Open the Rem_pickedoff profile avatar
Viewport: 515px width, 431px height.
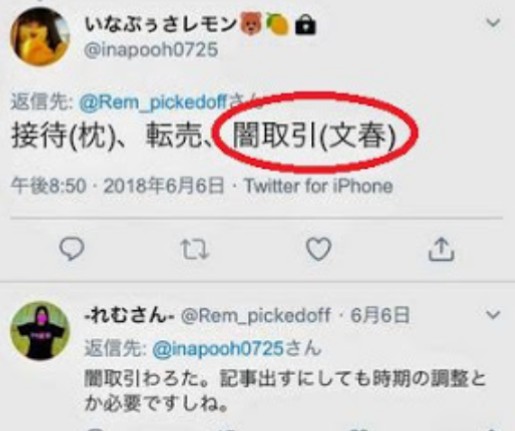coord(40,331)
